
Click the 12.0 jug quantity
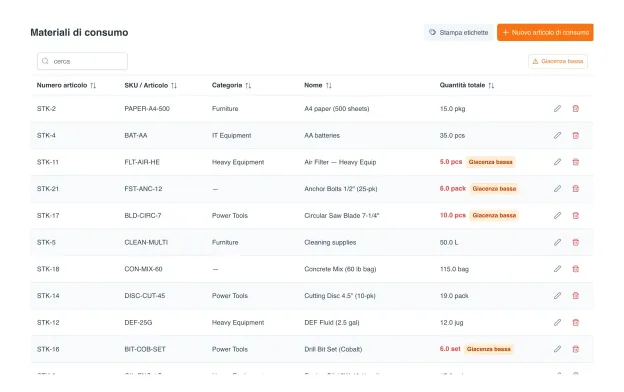(451, 322)
